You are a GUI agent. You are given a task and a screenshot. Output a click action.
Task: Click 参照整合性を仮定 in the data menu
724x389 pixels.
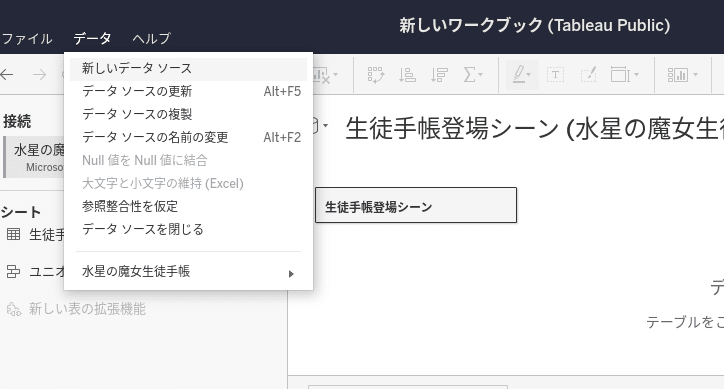(x=188, y=207)
